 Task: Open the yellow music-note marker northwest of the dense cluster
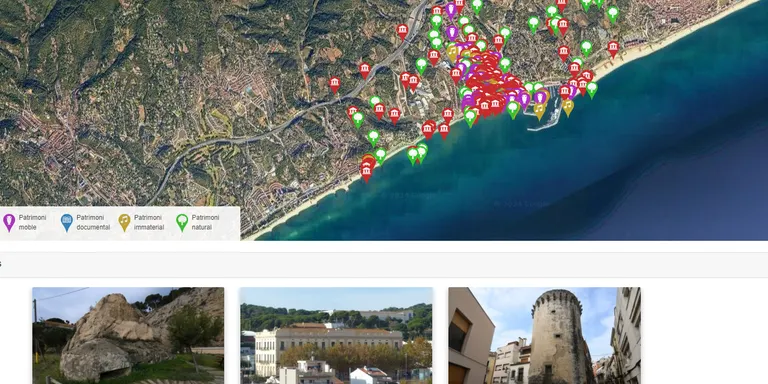click(452, 53)
